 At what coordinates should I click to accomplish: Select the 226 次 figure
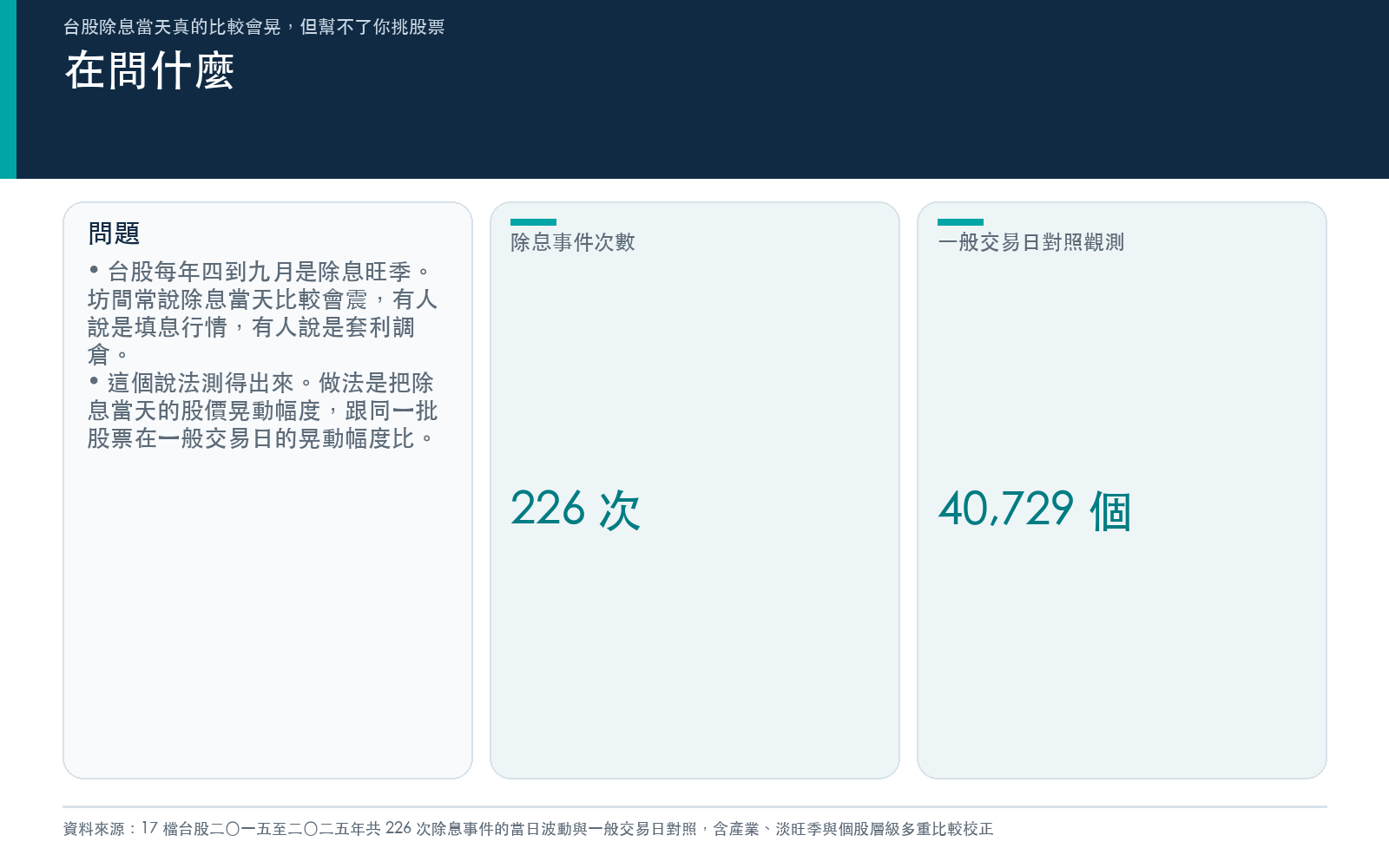(x=576, y=510)
